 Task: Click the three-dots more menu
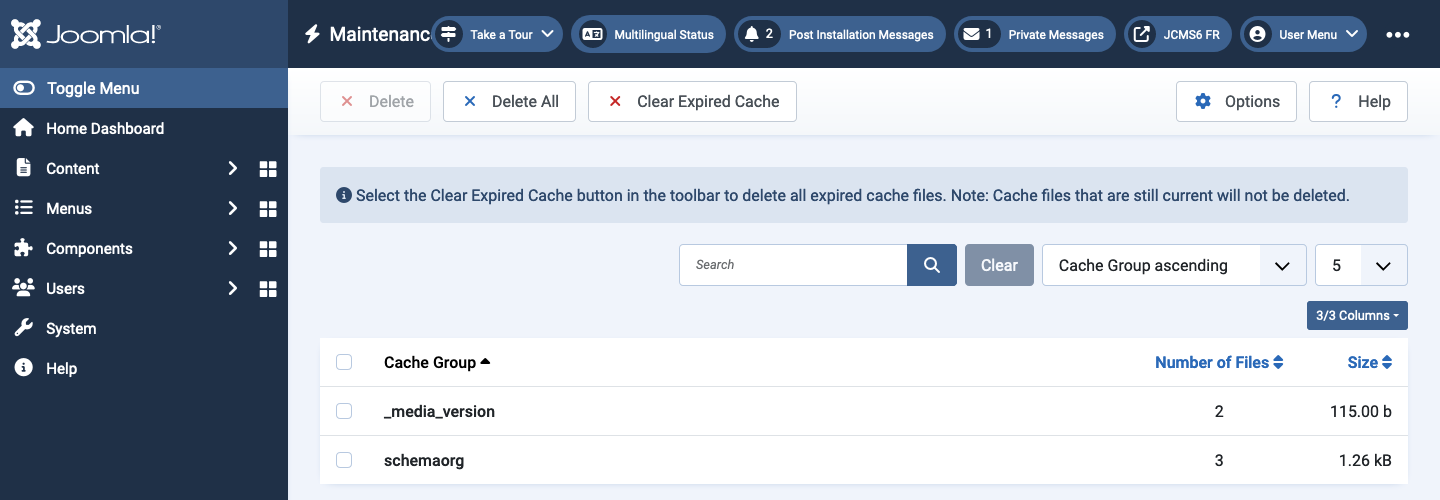[1397, 34]
